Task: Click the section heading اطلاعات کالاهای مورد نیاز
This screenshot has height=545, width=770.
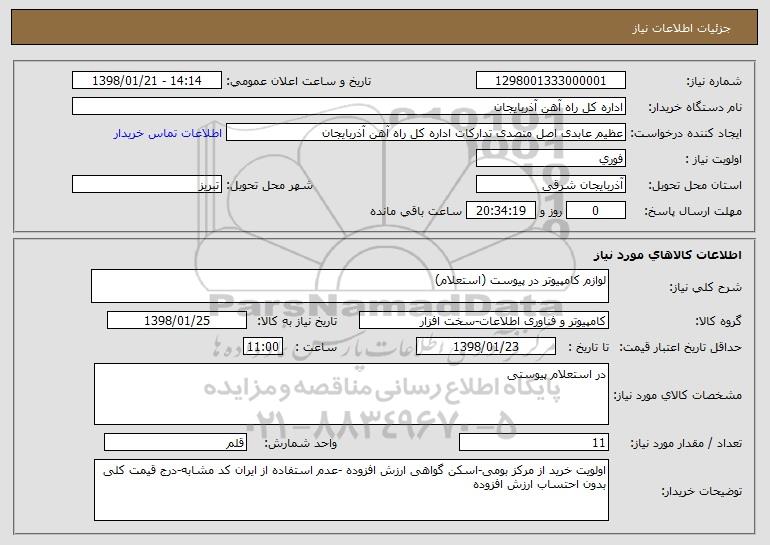Action: pos(667,255)
